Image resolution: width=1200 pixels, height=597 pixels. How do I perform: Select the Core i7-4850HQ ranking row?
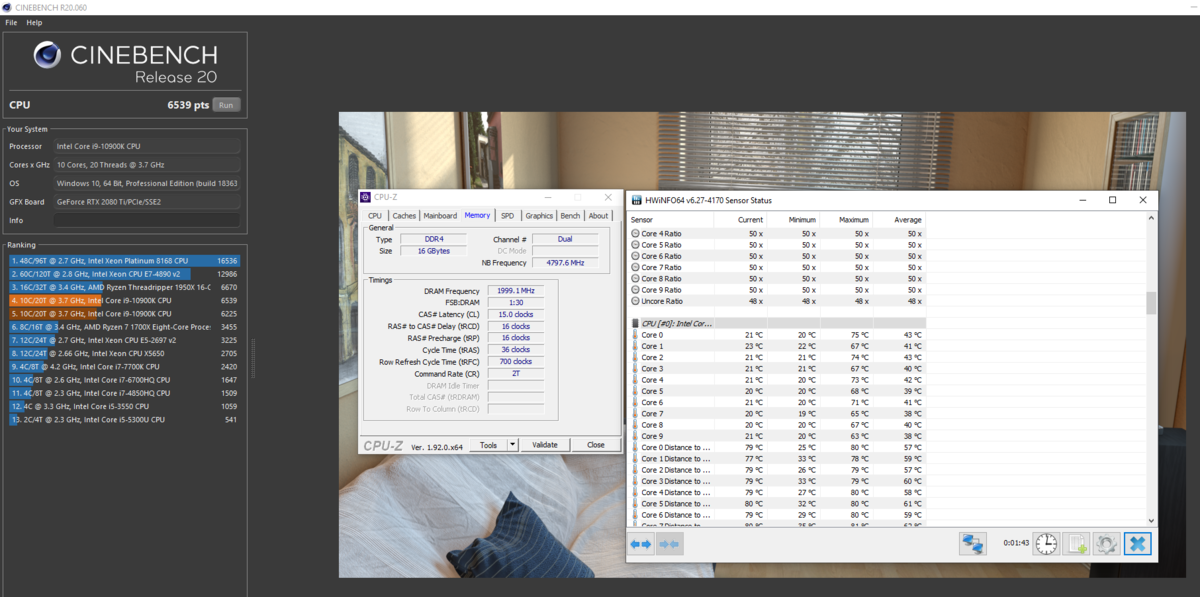point(125,393)
